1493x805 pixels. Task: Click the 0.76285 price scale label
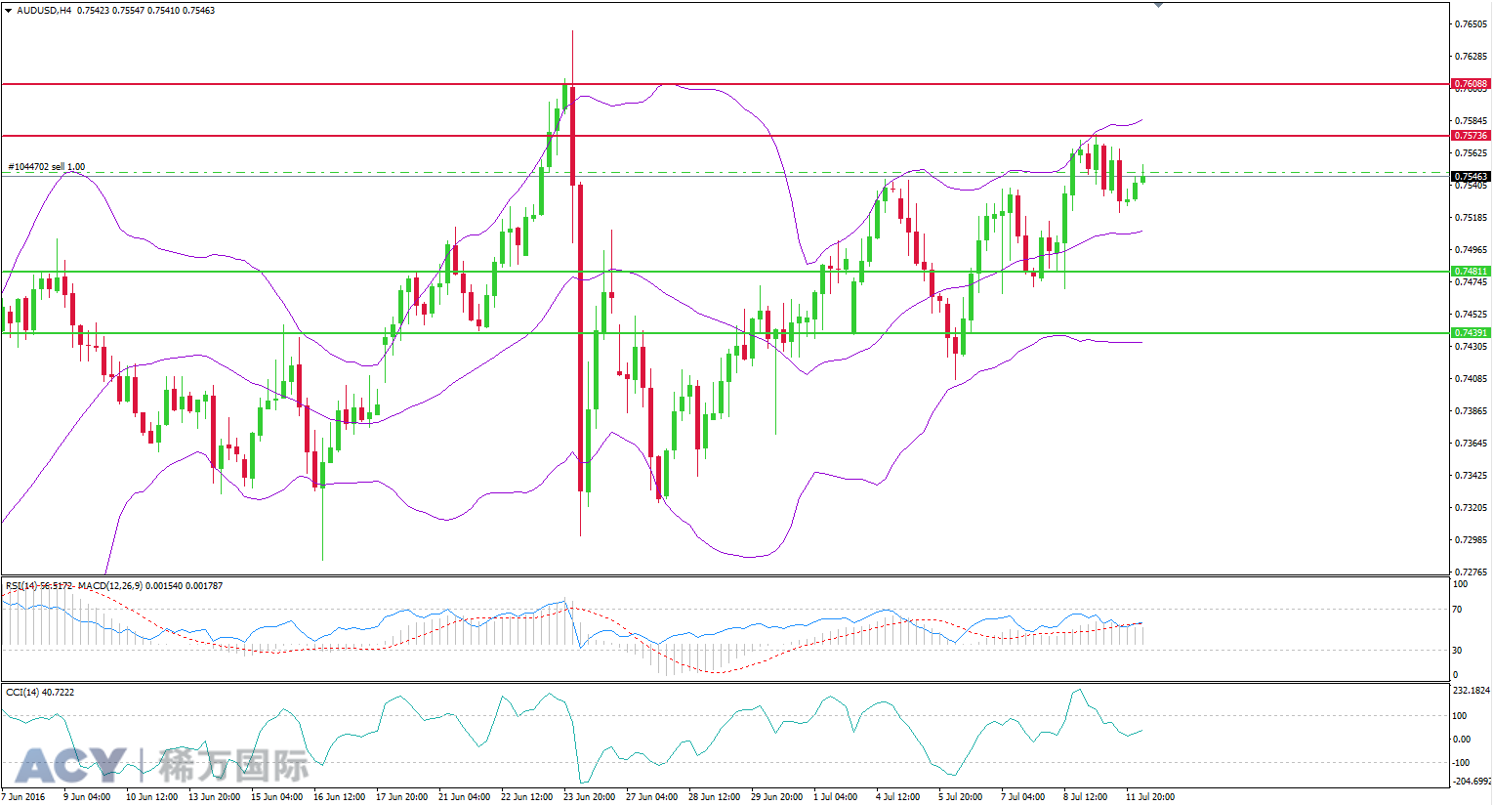point(1472,56)
